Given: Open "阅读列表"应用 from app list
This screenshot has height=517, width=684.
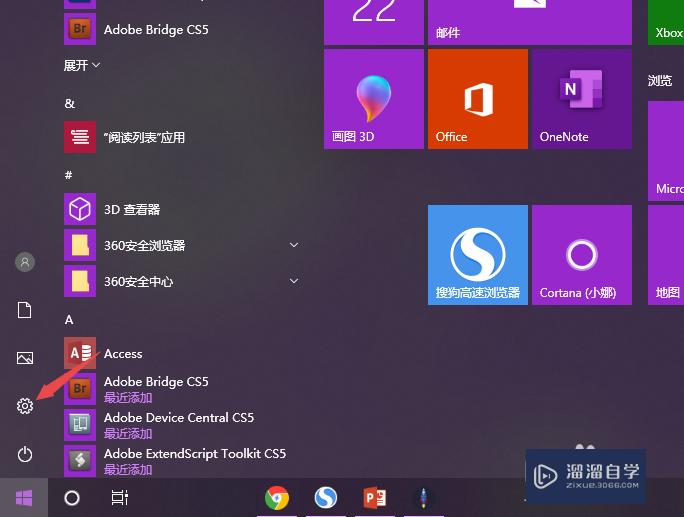Looking at the screenshot, I should pos(183,137).
